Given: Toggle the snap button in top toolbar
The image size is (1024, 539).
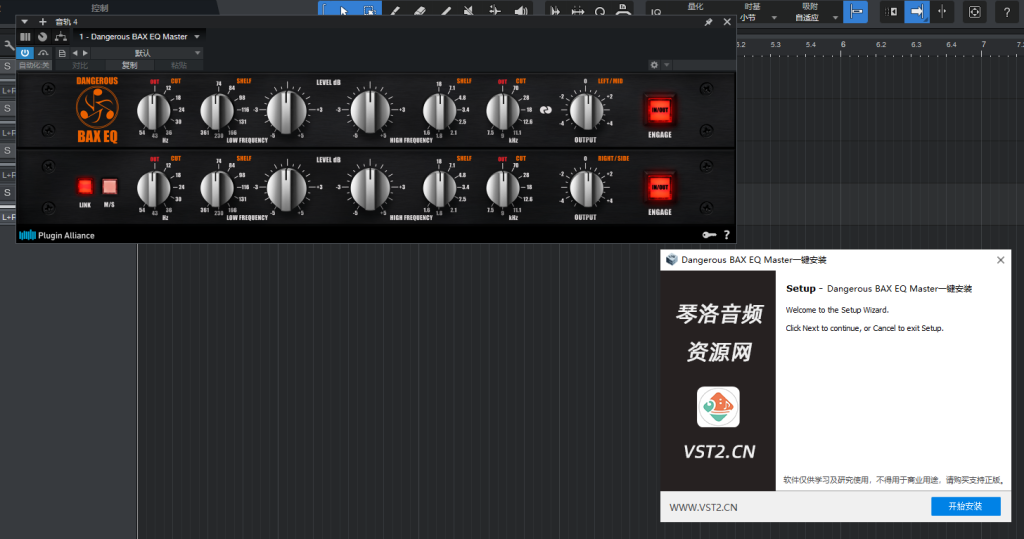Looking at the screenshot, I should tap(856, 12).
